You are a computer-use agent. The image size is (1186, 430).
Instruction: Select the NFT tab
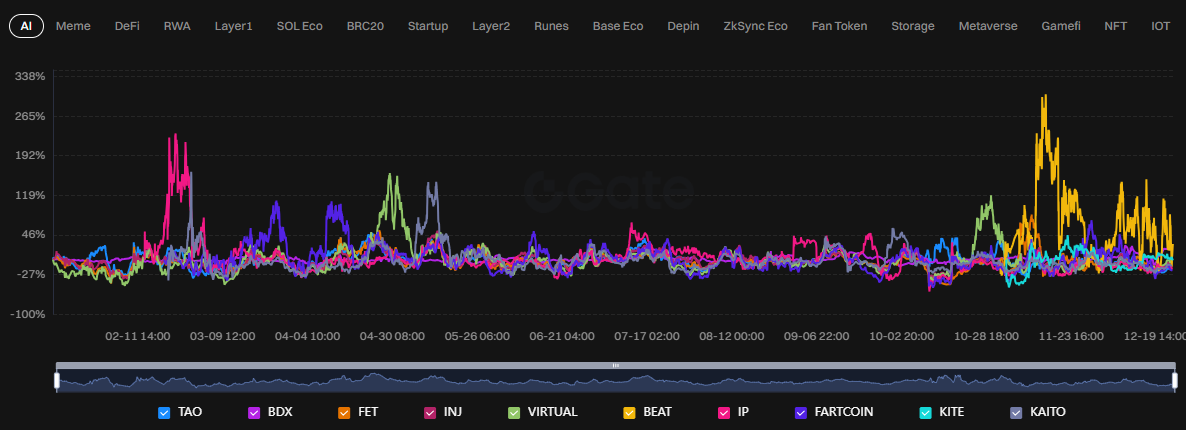click(x=1115, y=26)
